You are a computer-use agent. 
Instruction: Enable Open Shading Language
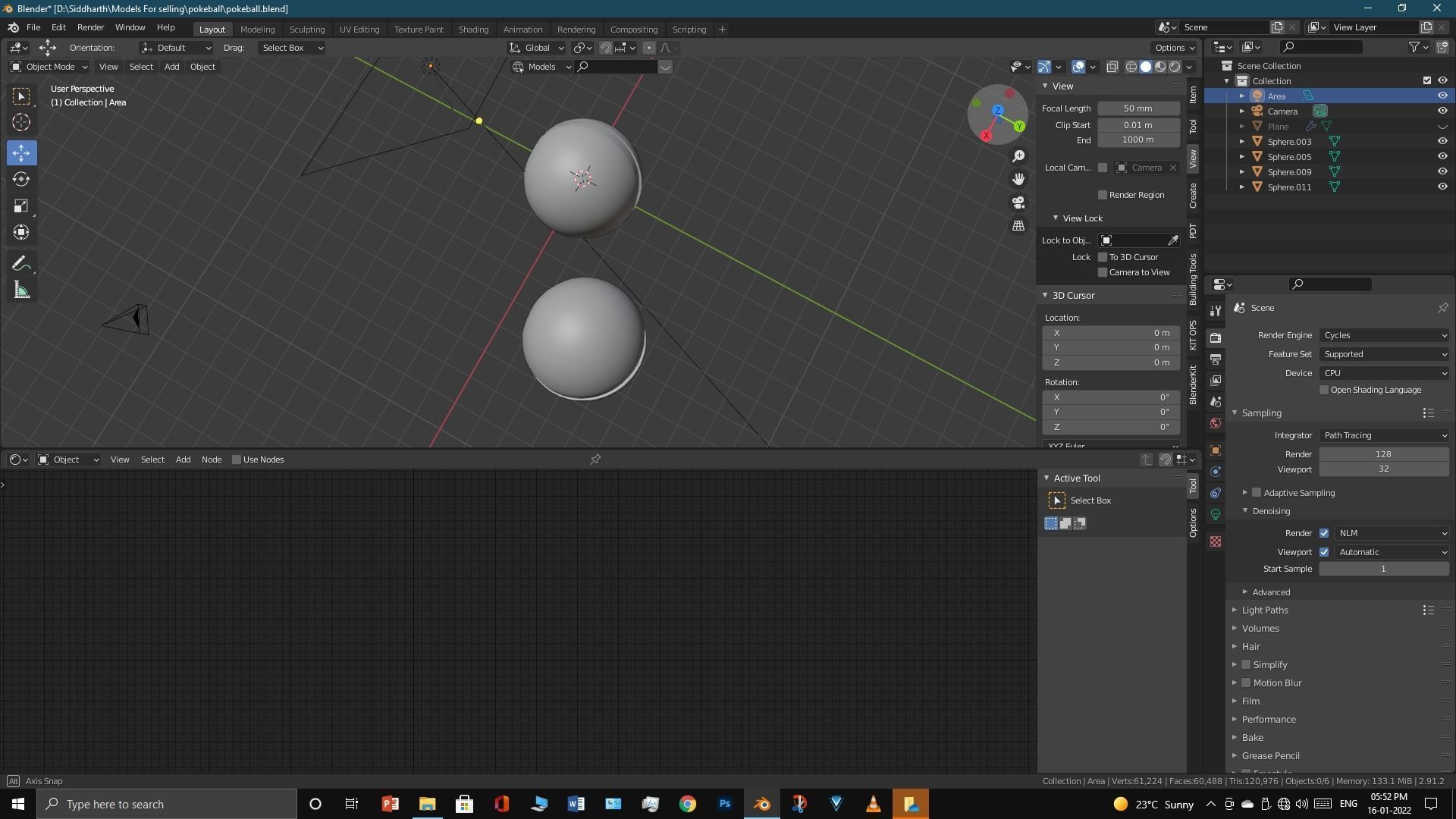coord(1324,390)
